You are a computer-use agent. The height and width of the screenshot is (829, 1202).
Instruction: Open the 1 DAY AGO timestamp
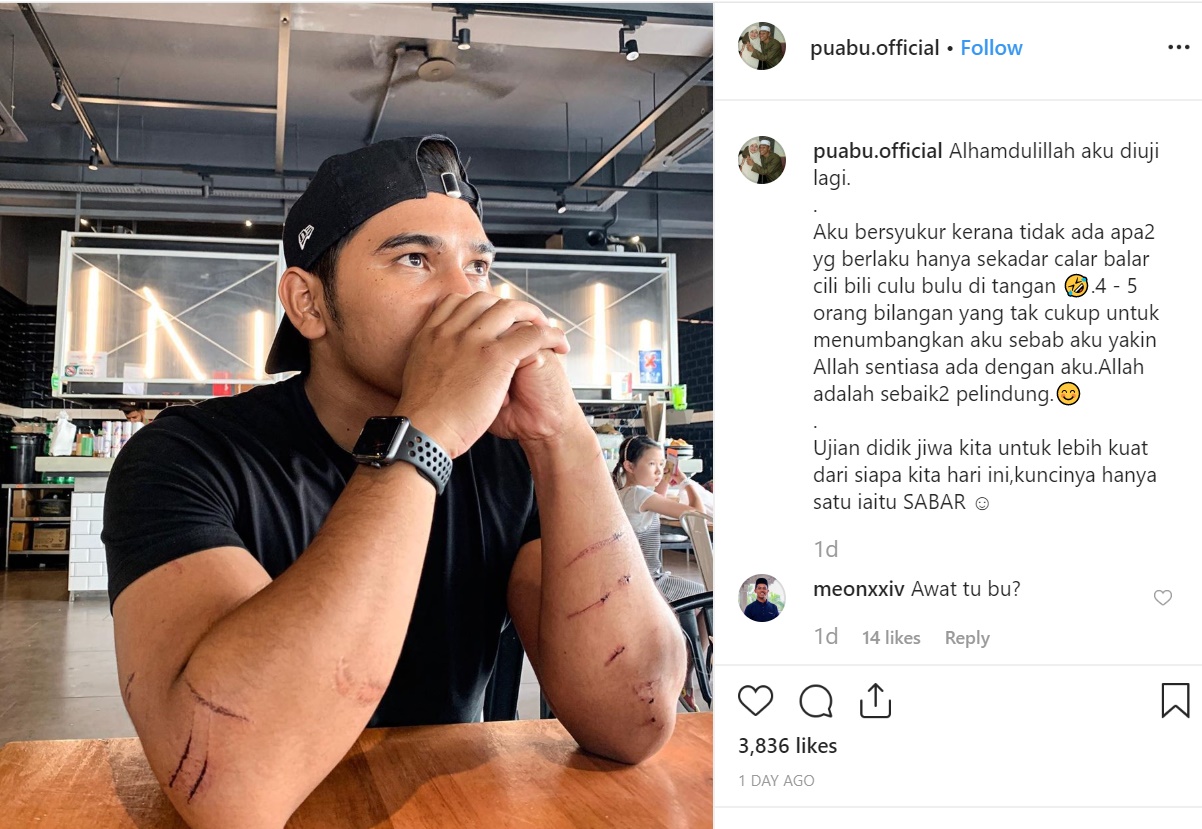(x=777, y=780)
